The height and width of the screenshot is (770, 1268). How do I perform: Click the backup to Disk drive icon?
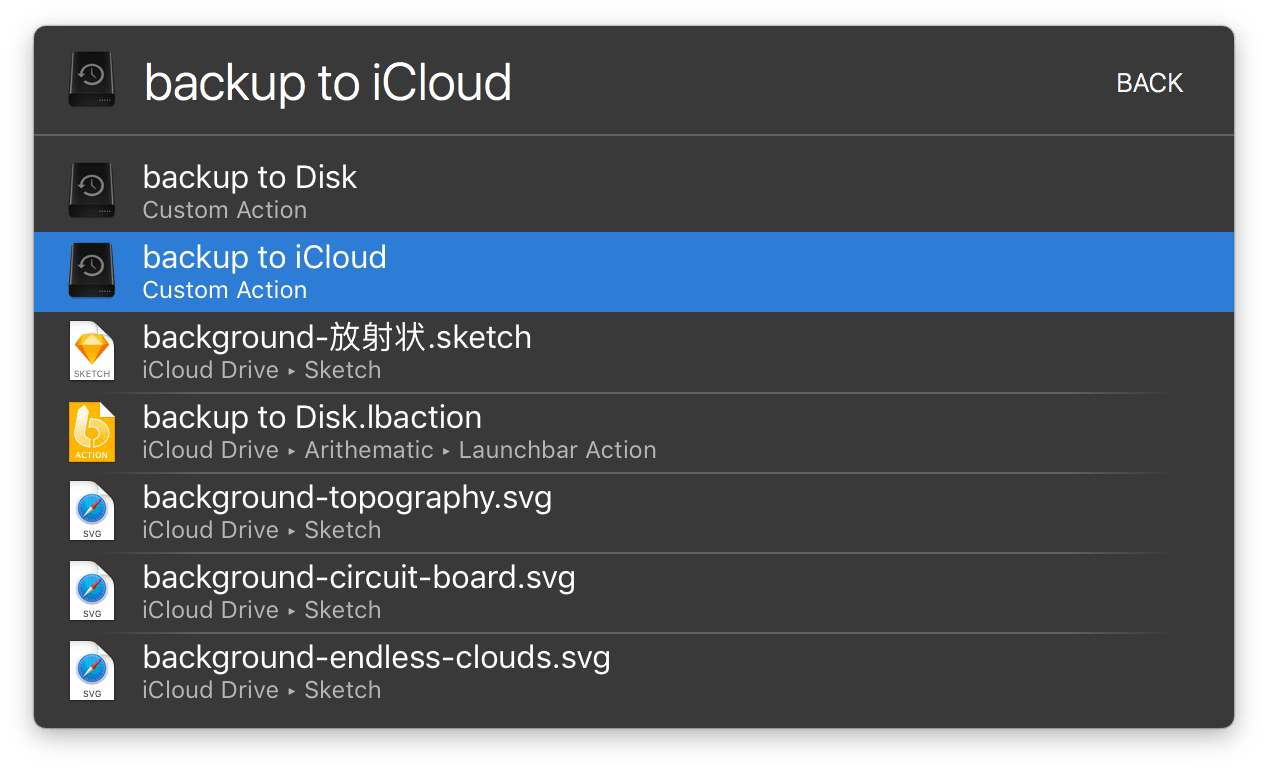coord(91,191)
